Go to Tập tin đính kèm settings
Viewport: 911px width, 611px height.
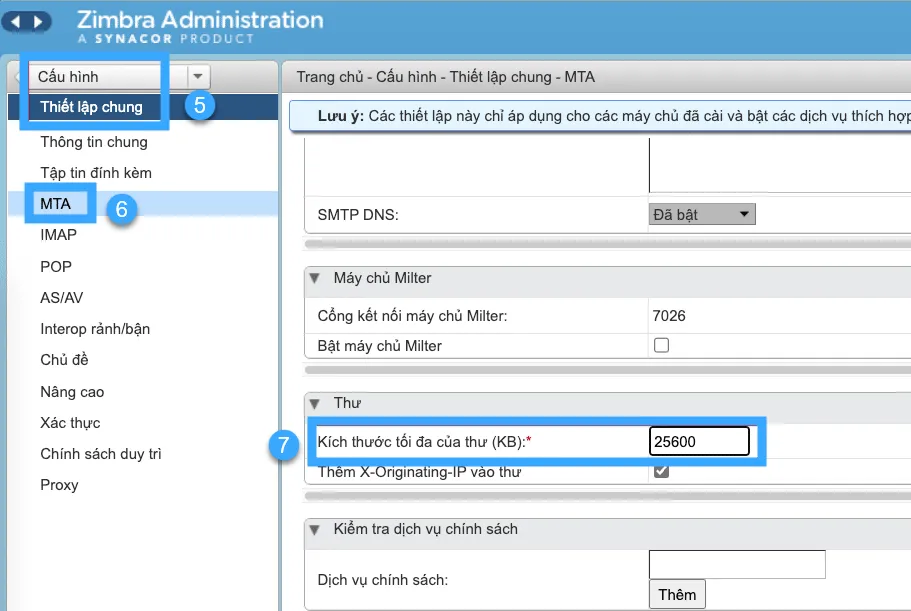[96, 173]
